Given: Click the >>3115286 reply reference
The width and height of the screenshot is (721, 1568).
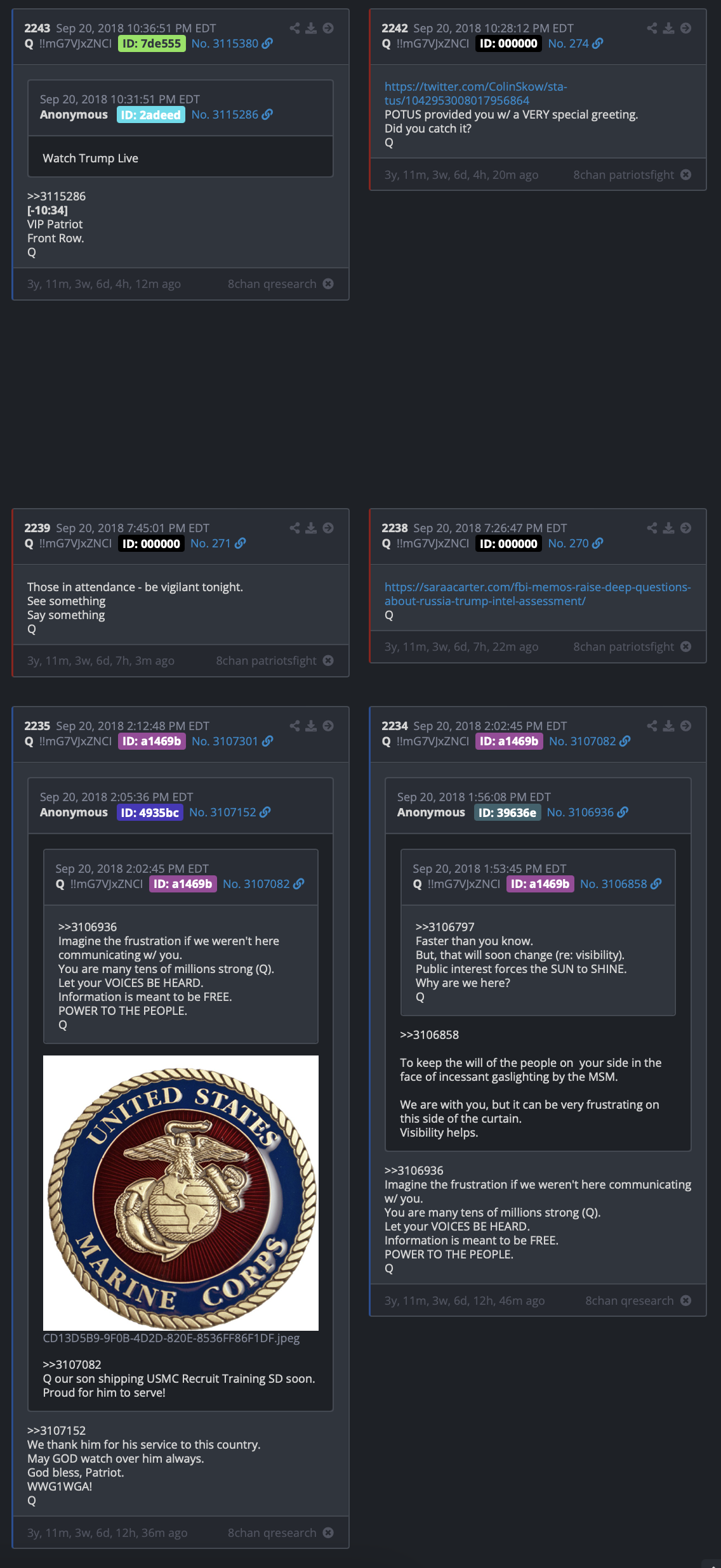Looking at the screenshot, I should pos(56,197).
